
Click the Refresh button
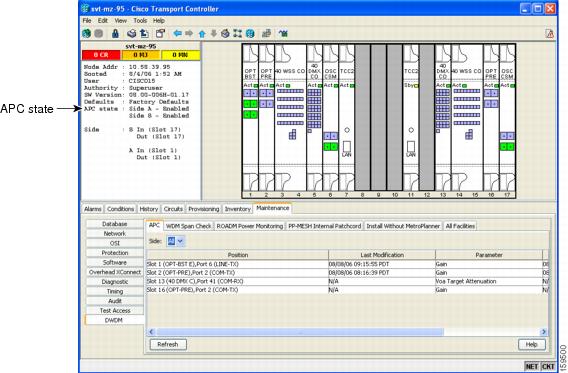(x=168, y=344)
